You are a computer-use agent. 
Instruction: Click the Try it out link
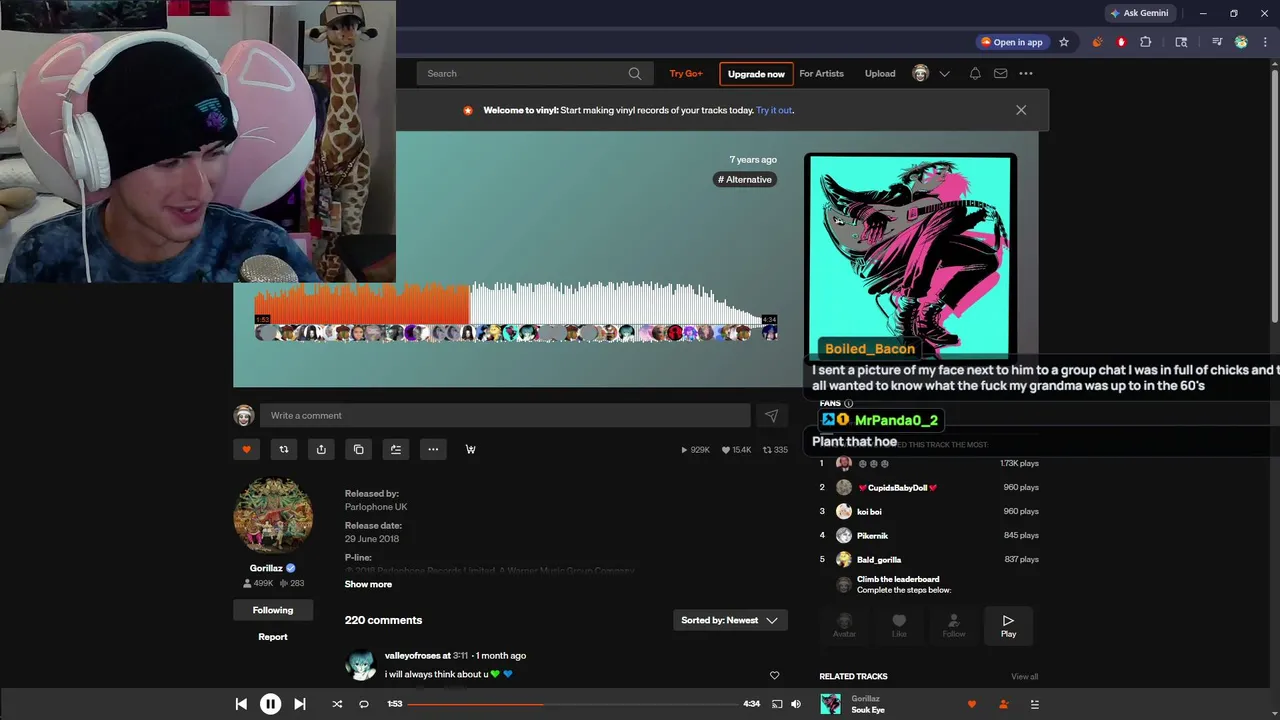(x=774, y=110)
